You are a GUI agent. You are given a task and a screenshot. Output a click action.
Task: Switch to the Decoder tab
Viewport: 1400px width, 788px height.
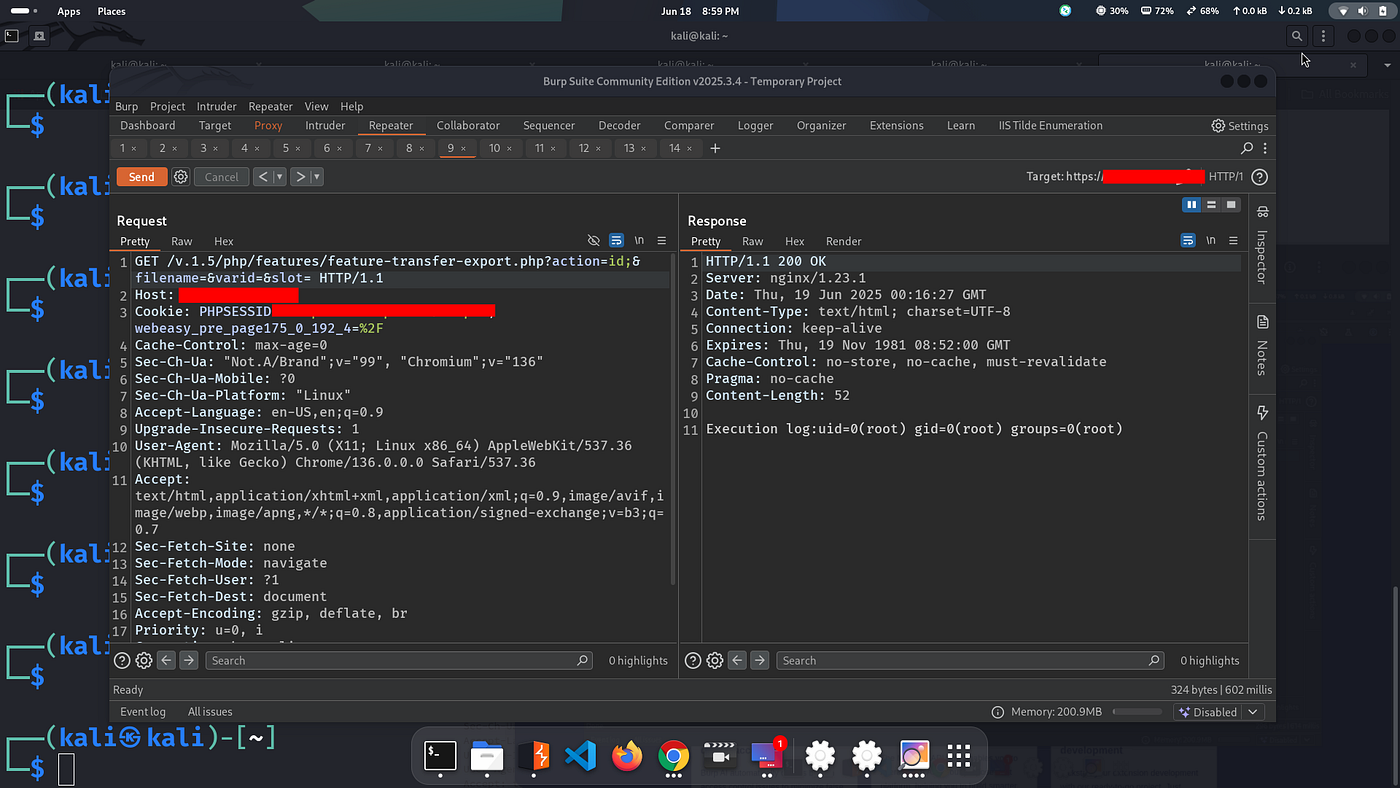pos(620,126)
